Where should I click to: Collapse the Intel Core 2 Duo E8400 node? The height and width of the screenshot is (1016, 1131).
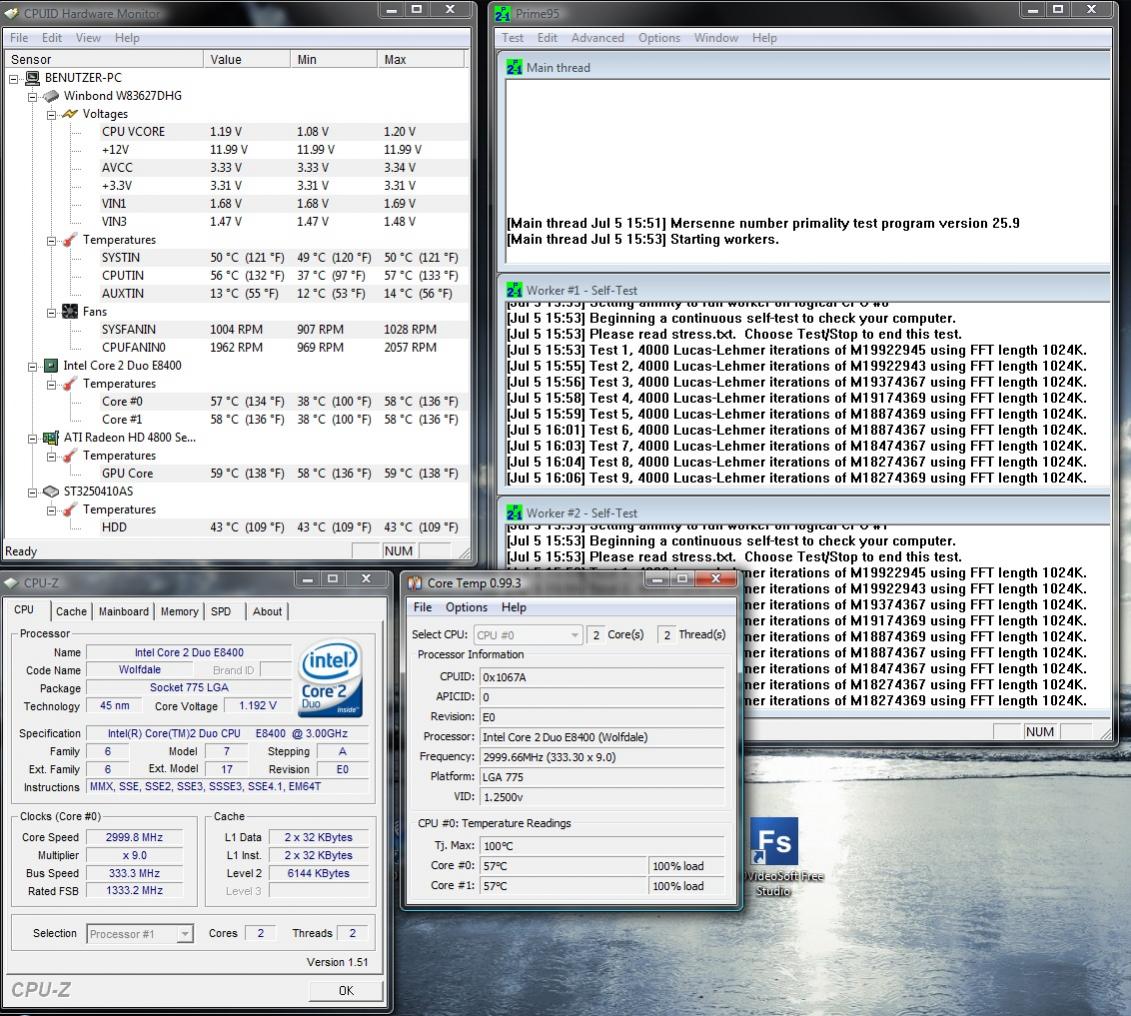click(x=32, y=366)
